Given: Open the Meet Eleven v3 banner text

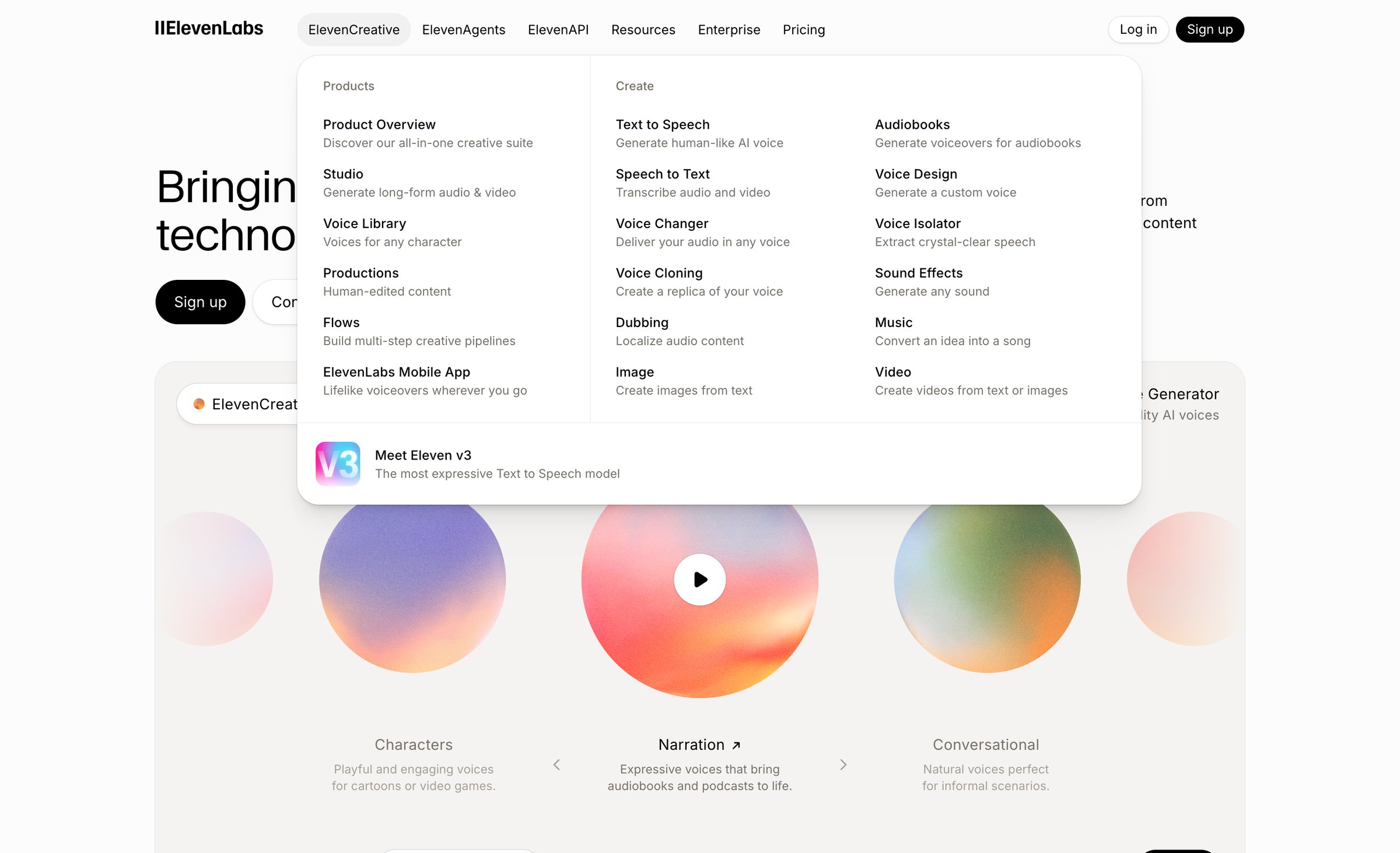Looking at the screenshot, I should click(497, 464).
